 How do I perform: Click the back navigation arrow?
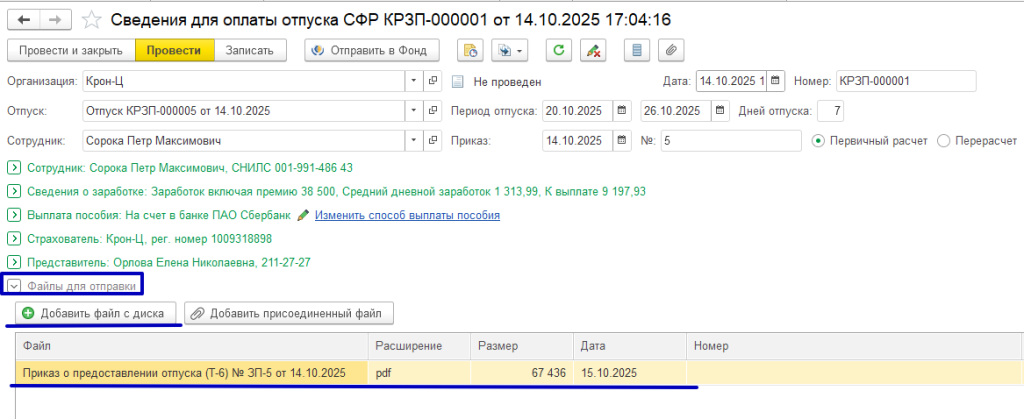(x=23, y=19)
